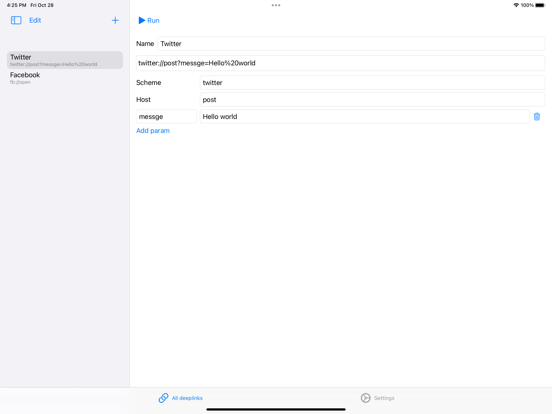Toggle the sidebar visibility icon

[16, 20]
